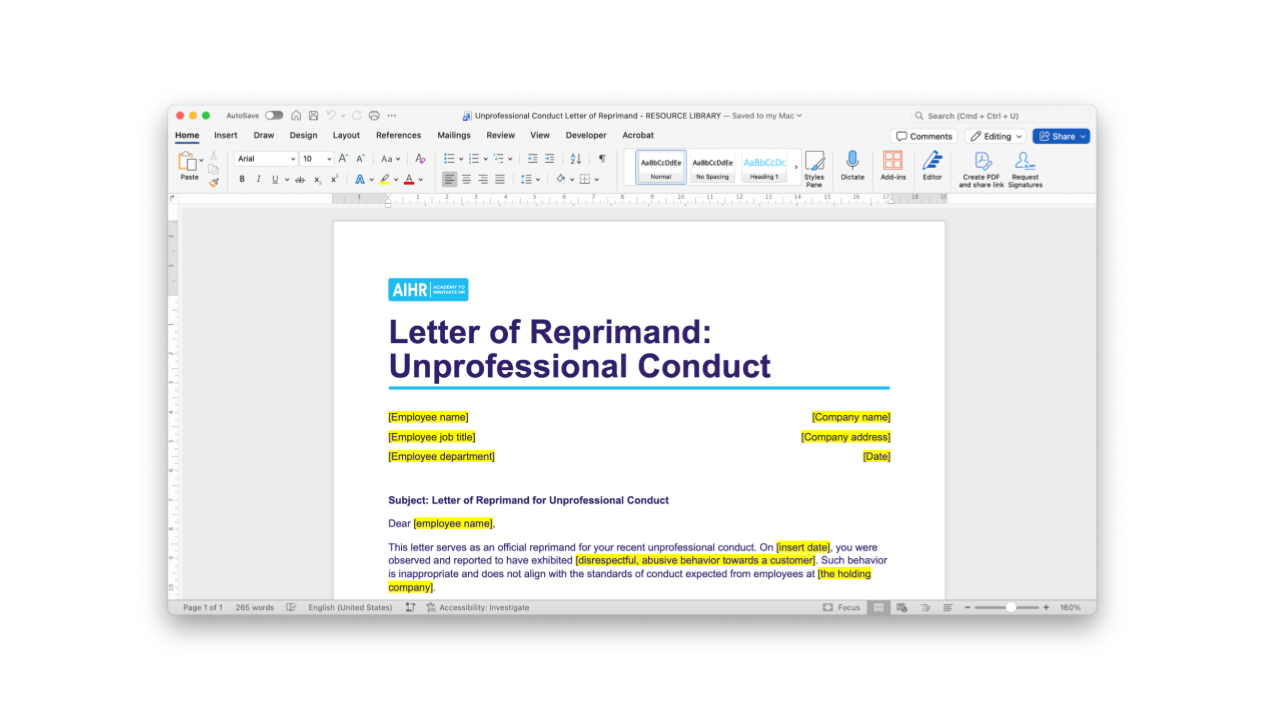Switch to the Insert tab

click(225, 136)
